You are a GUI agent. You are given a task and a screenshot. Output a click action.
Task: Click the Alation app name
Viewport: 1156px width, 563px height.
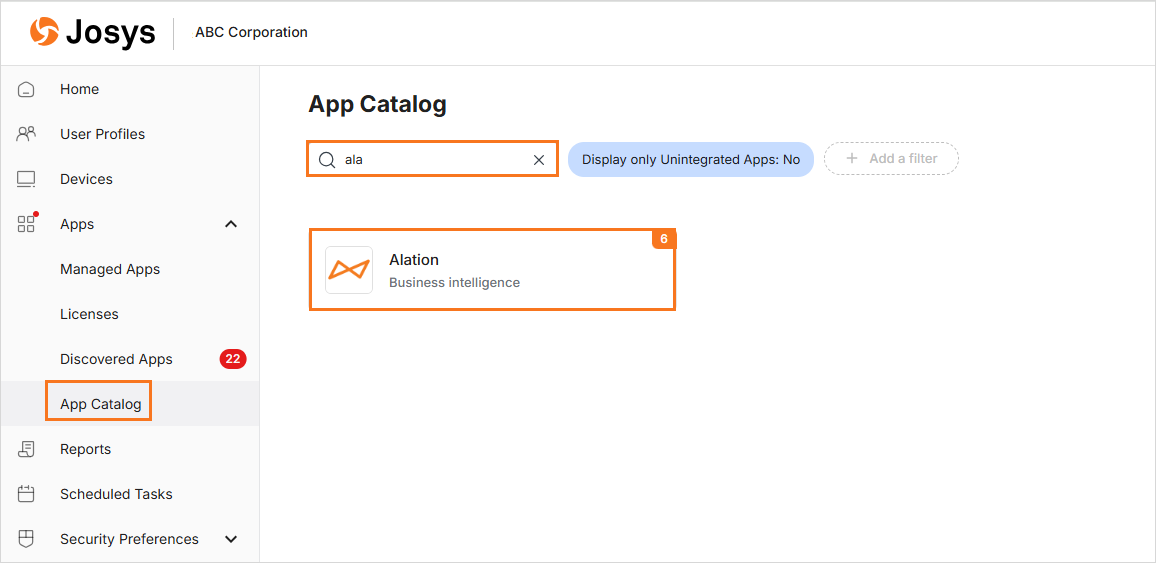[414, 260]
